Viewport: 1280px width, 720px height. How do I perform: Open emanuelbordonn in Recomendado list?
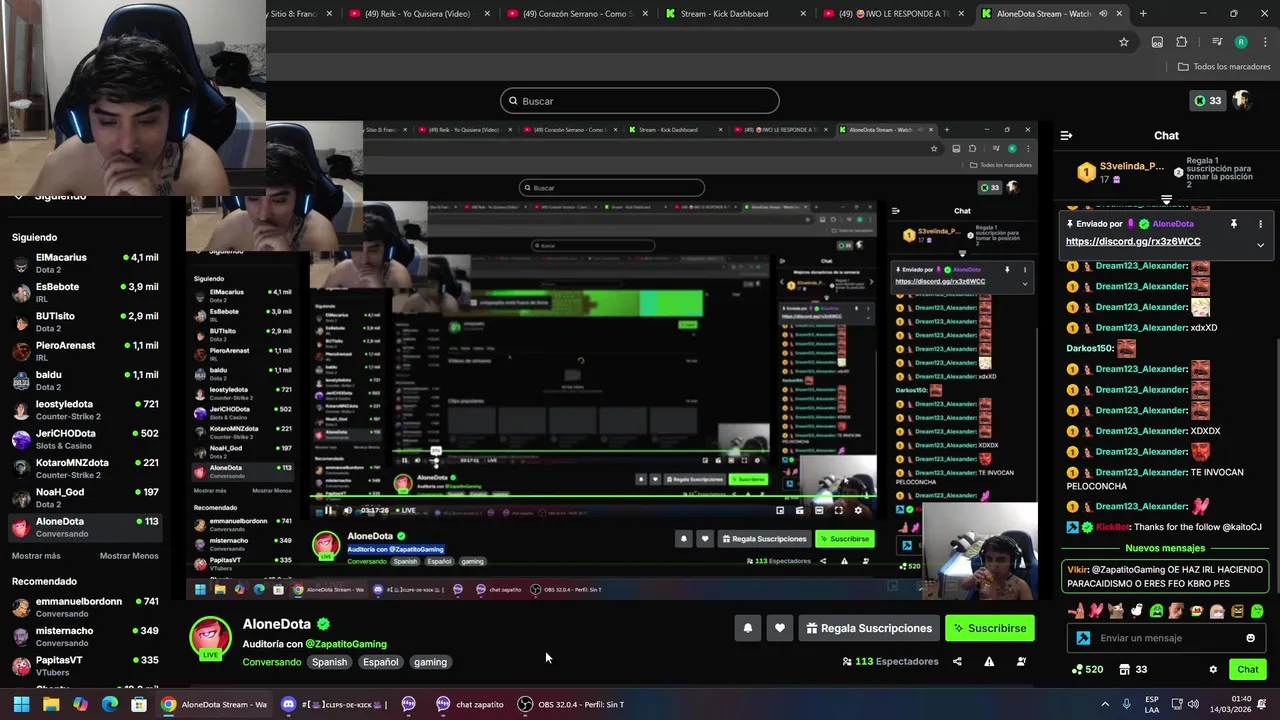point(85,607)
